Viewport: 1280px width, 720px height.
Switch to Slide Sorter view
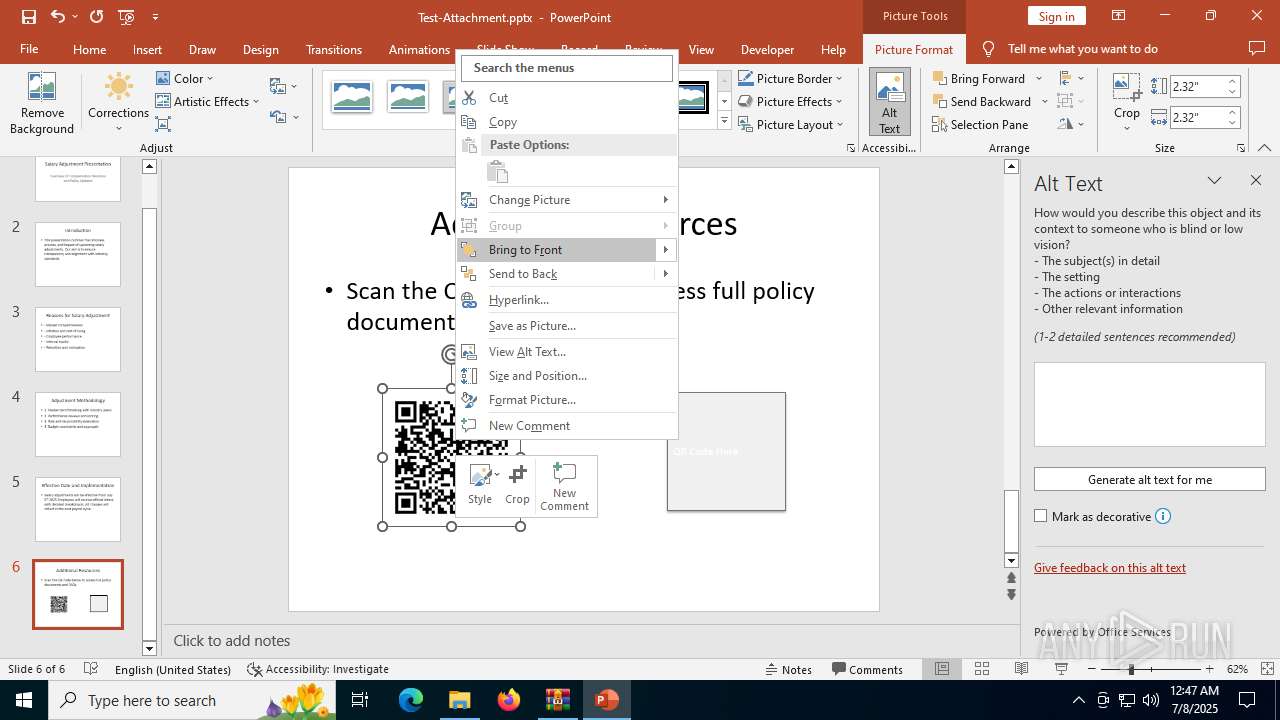click(982, 669)
